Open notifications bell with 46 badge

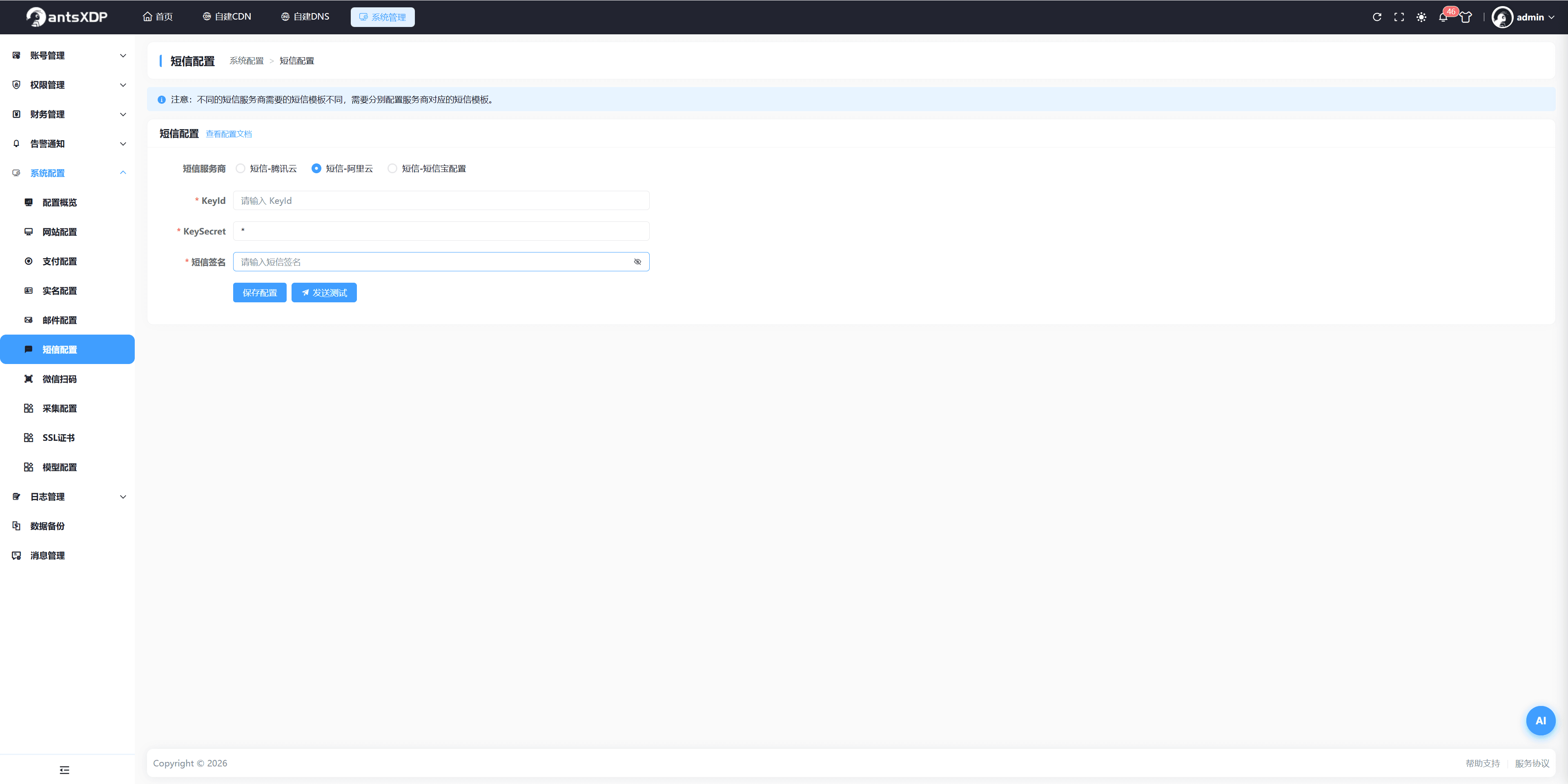tap(1443, 17)
